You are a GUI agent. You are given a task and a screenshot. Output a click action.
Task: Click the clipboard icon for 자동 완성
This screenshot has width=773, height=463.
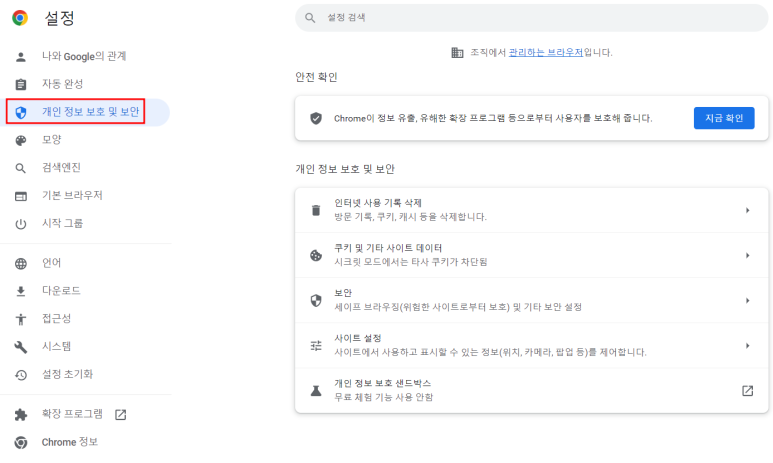point(21,84)
